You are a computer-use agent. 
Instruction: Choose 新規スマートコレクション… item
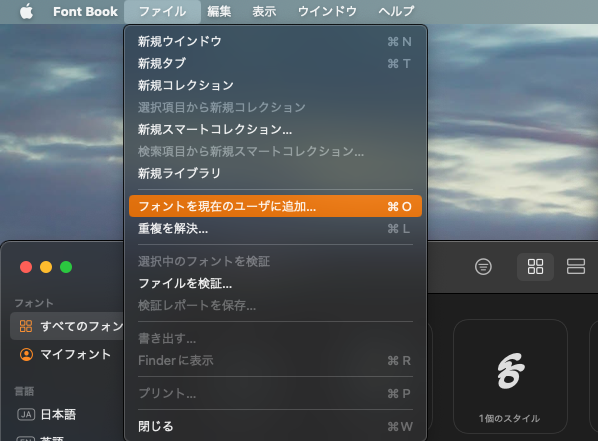pyautogui.click(x=275, y=130)
